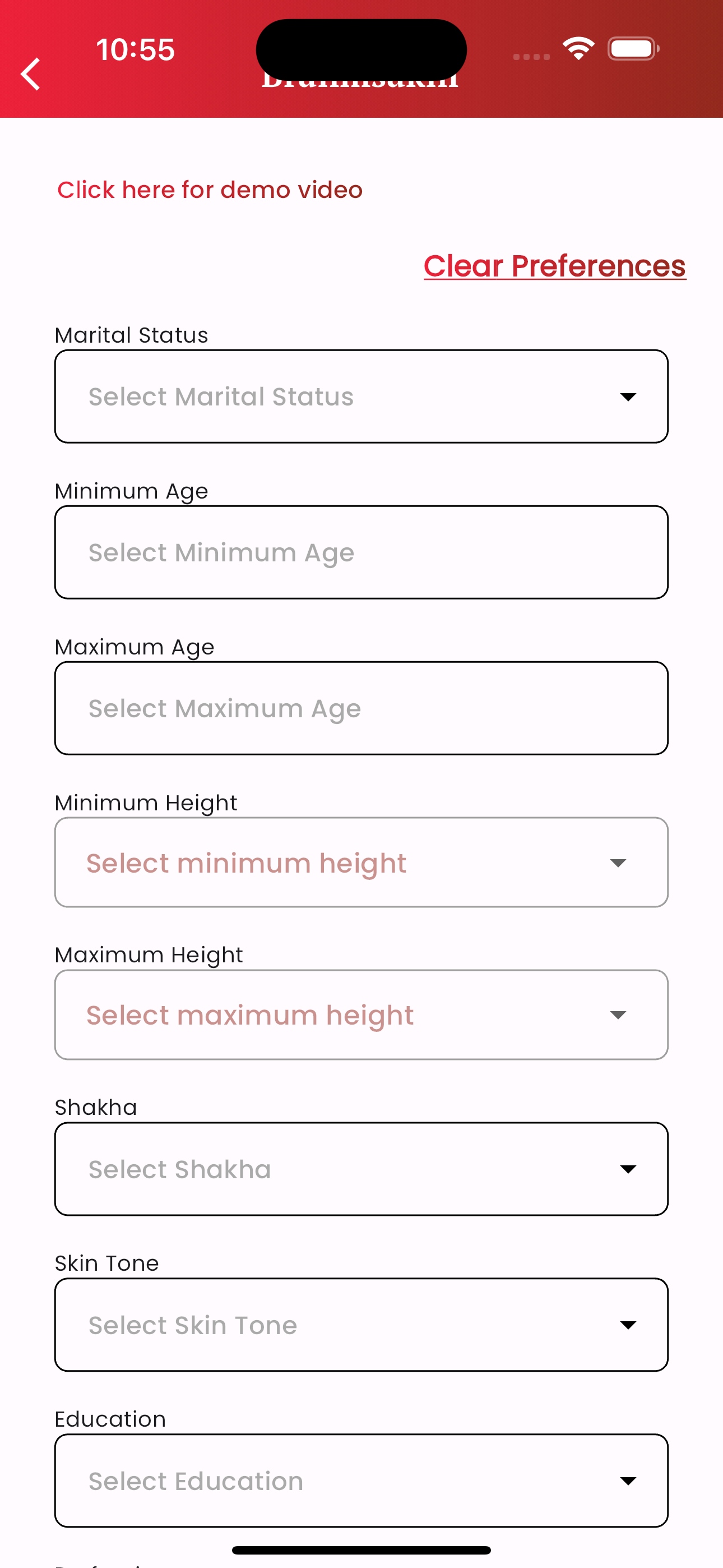Tap the clock showing 10:55
Image resolution: width=723 pixels, height=1568 pixels.
[x=135, y=49]
